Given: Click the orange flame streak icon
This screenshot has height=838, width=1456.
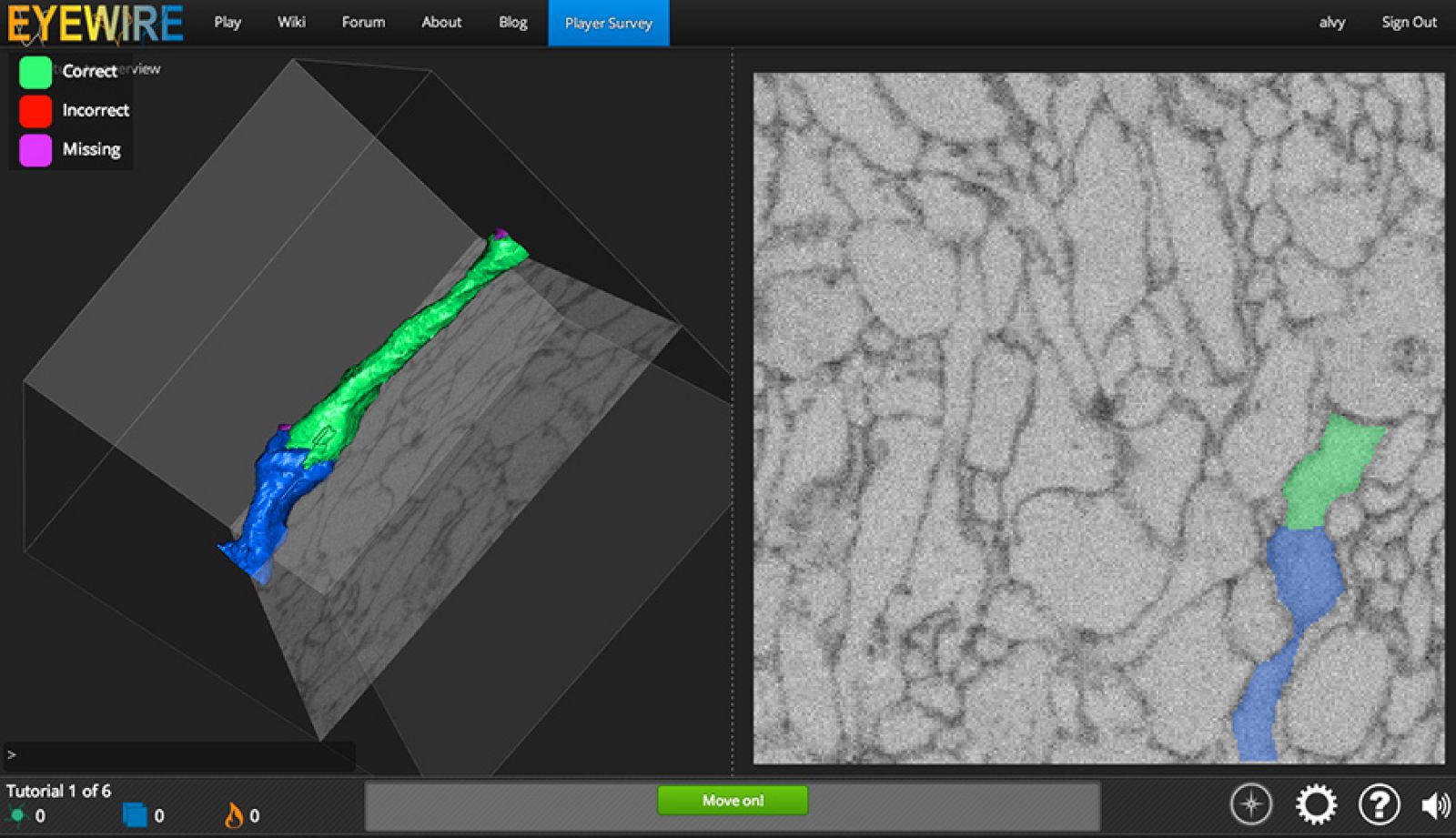Looking at the screenshot, I should [x=234, y=815].
